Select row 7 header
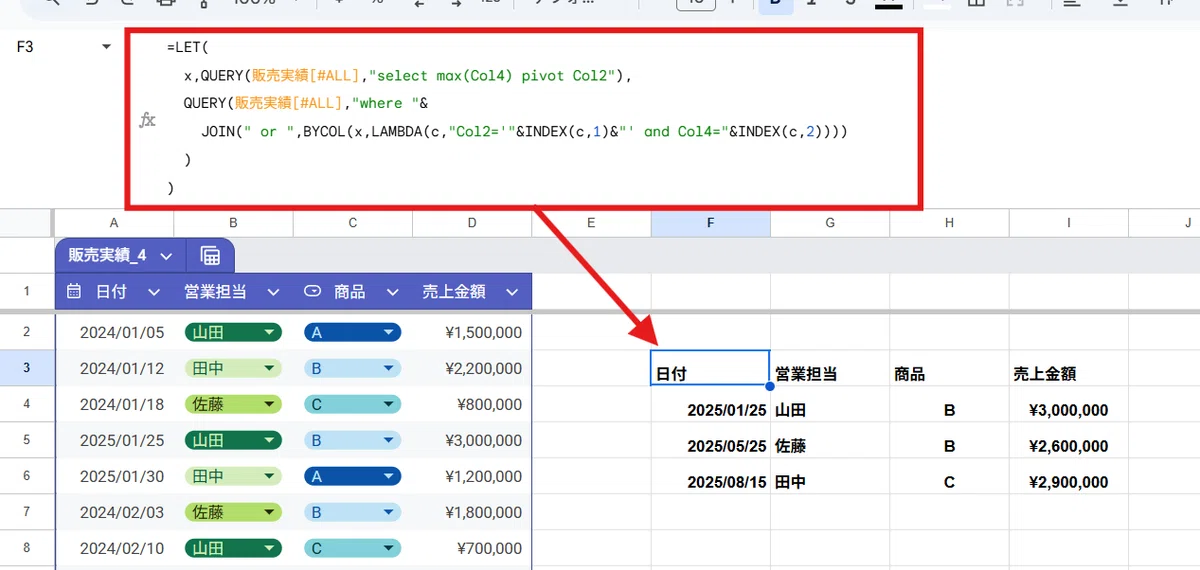 [x=27, y=512]
